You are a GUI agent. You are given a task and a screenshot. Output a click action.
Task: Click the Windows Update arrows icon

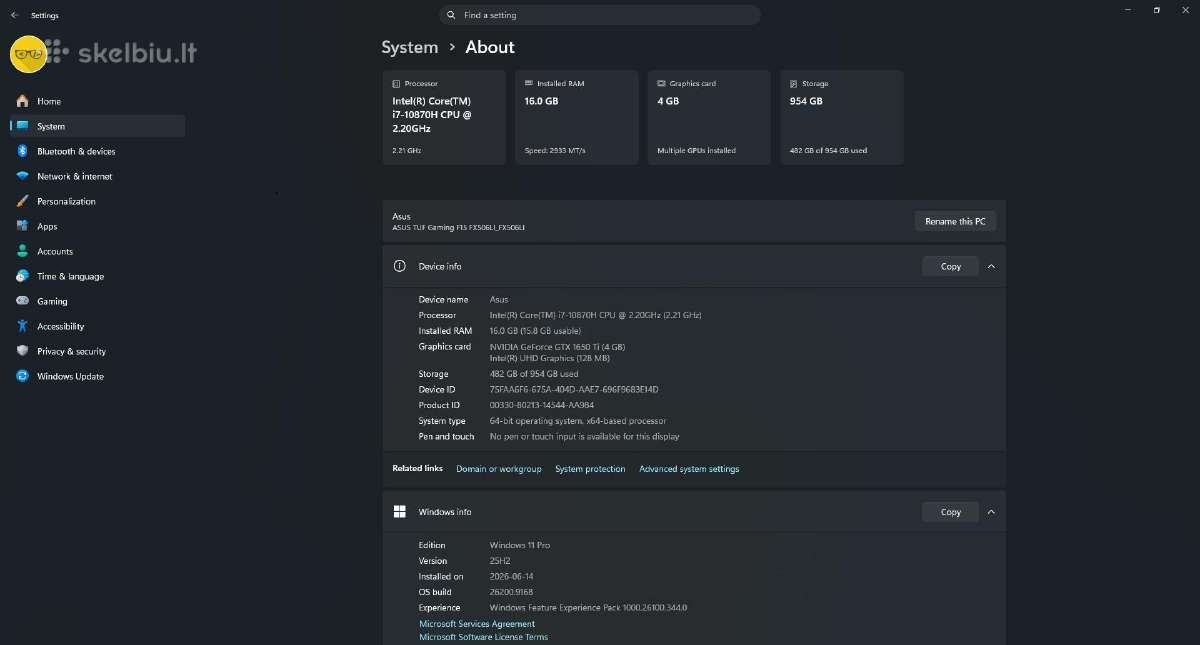[22, 376]
